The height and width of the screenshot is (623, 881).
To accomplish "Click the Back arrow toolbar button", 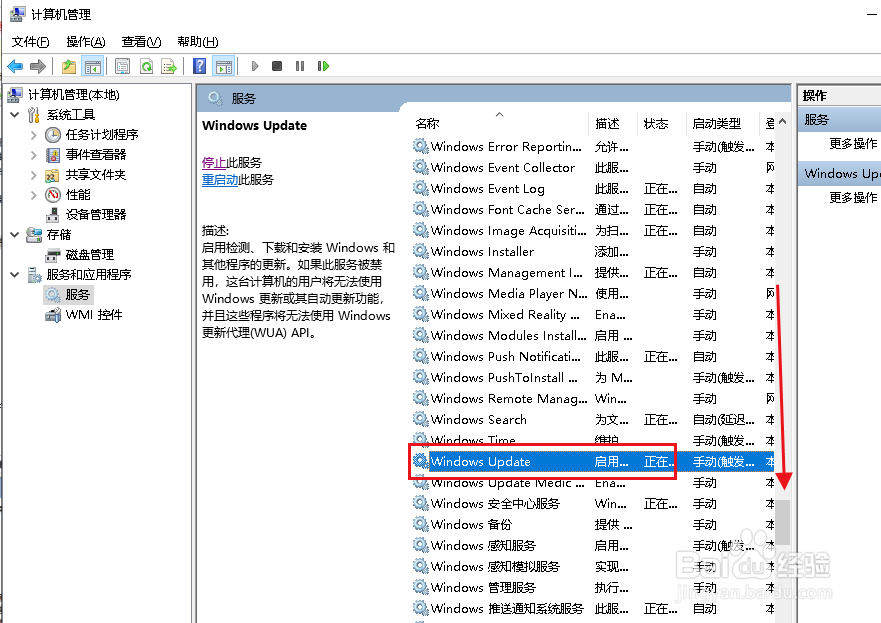I will point(15,66).
